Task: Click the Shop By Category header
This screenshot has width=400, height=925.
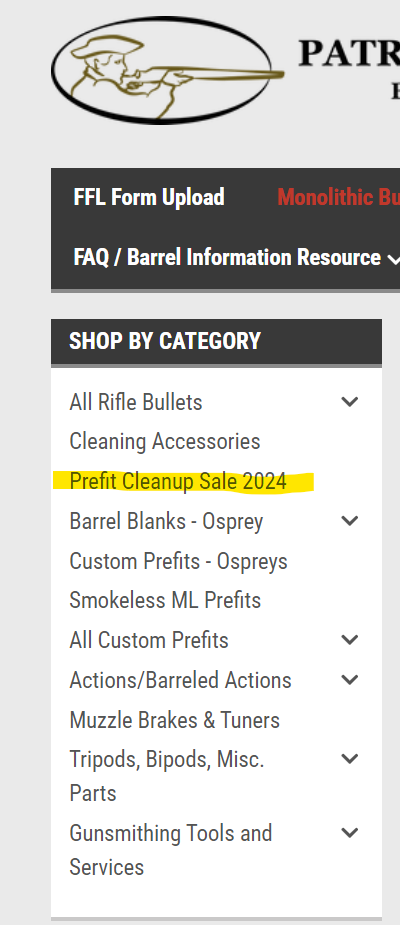Action: (x=165, y=341)
